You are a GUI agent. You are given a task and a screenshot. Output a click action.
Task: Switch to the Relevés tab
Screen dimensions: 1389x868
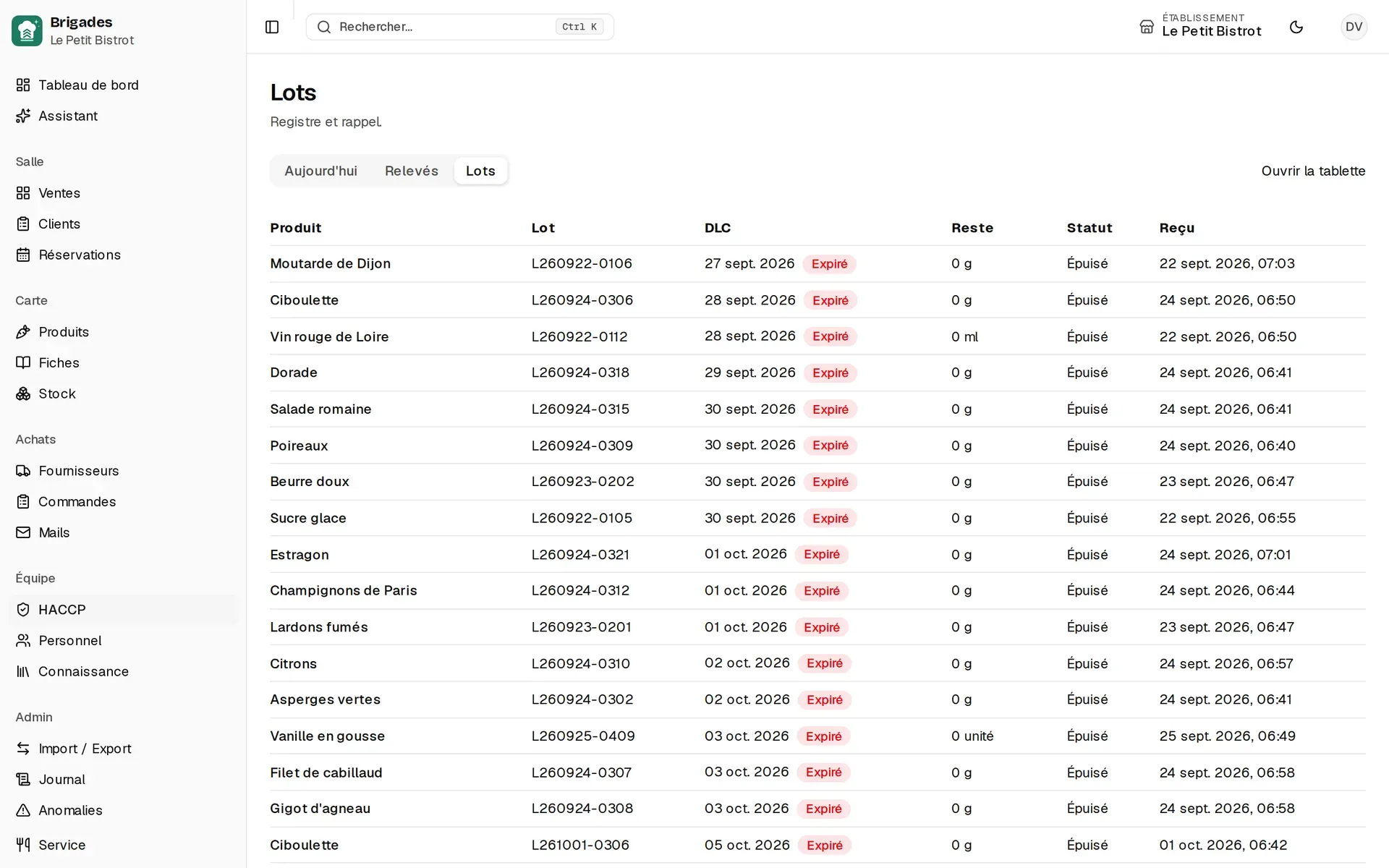tap(412, 171)
